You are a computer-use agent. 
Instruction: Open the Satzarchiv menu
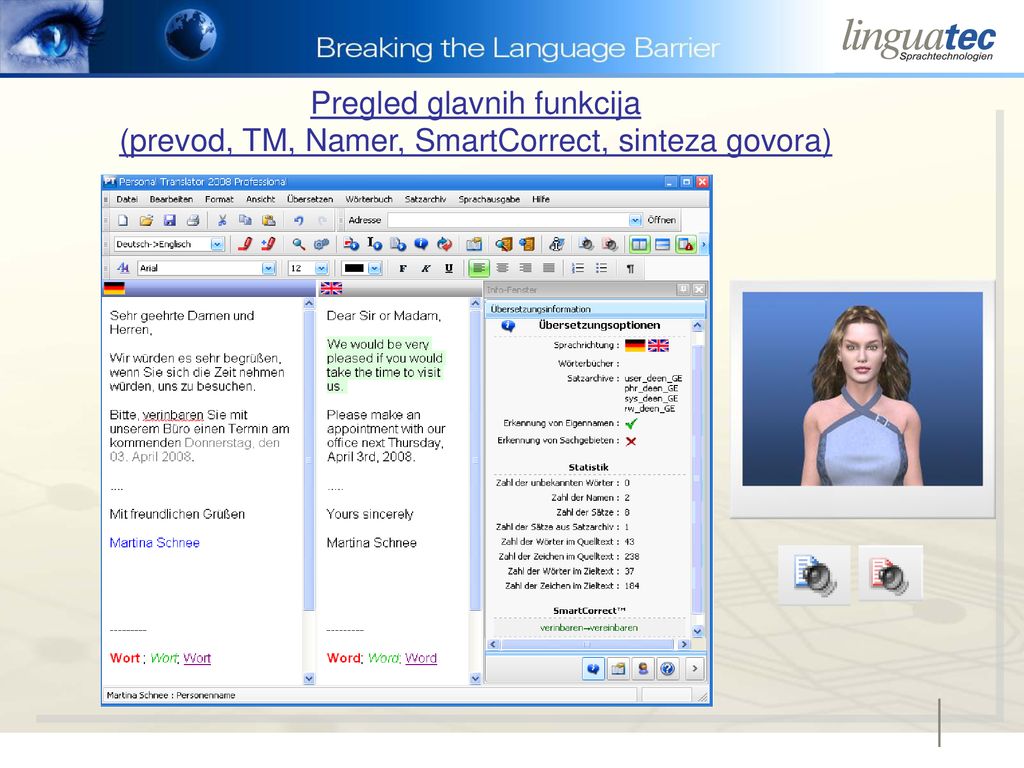[425, 199]
